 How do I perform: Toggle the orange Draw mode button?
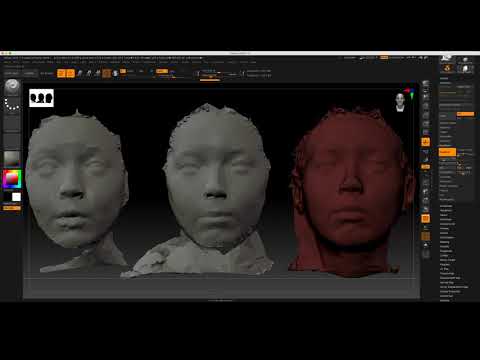click(x=70, y=73)
